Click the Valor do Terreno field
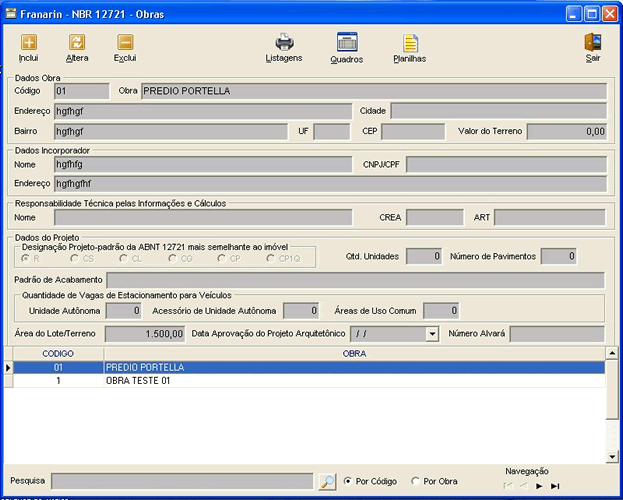This screenshot has height=500, width=623. coord(567,132)
